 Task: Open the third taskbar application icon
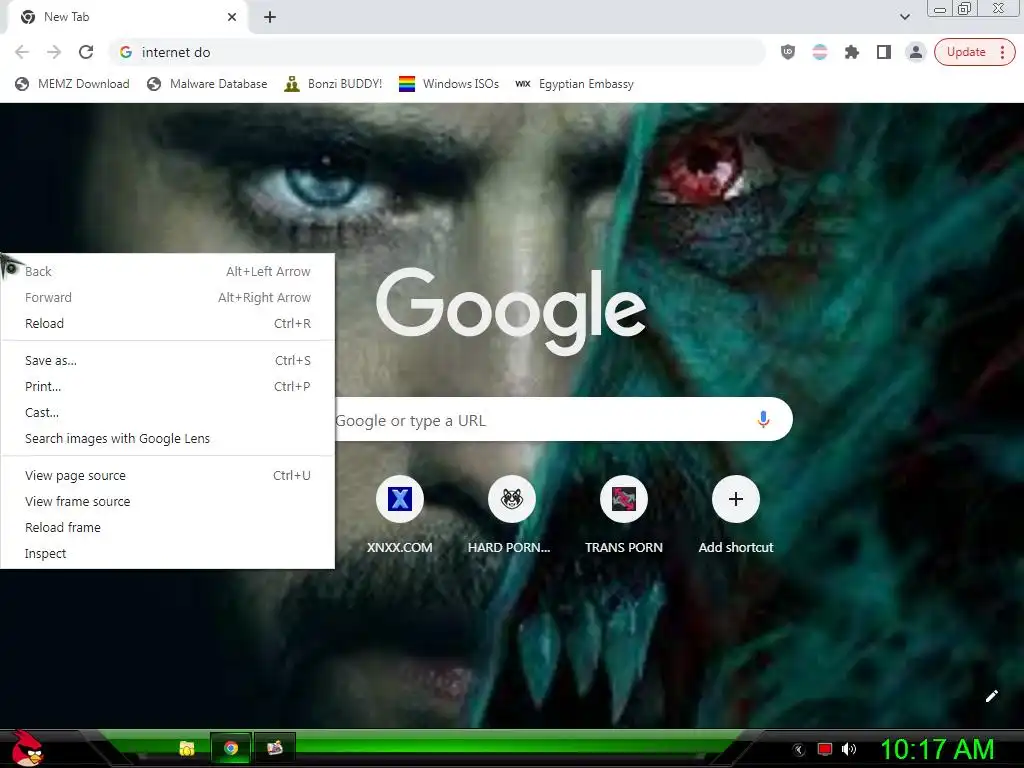[x=275, y=748]
